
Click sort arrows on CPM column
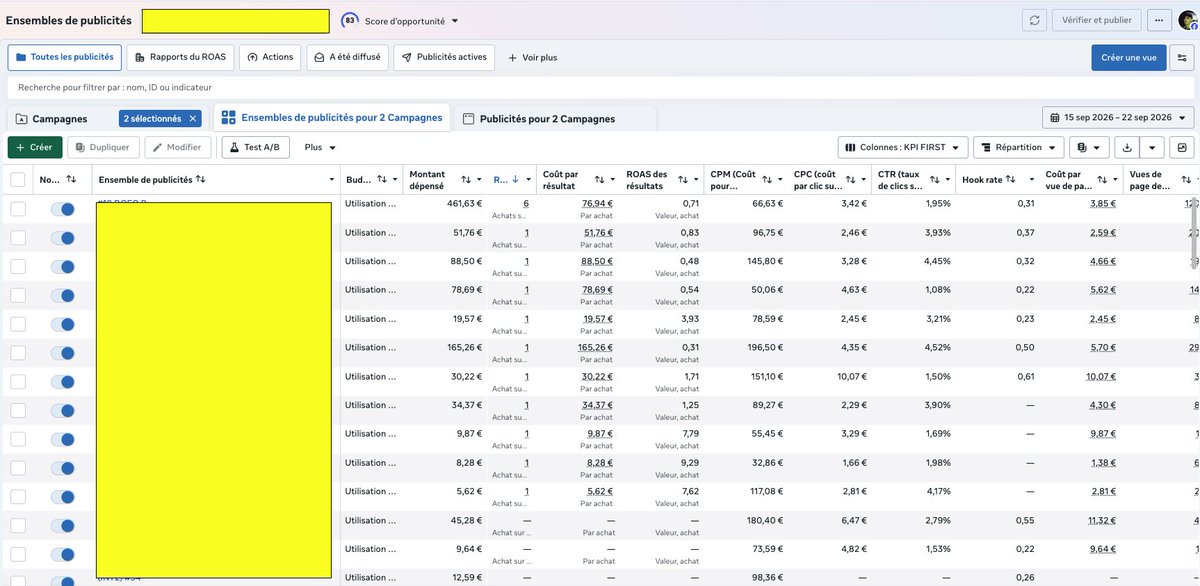766,180
